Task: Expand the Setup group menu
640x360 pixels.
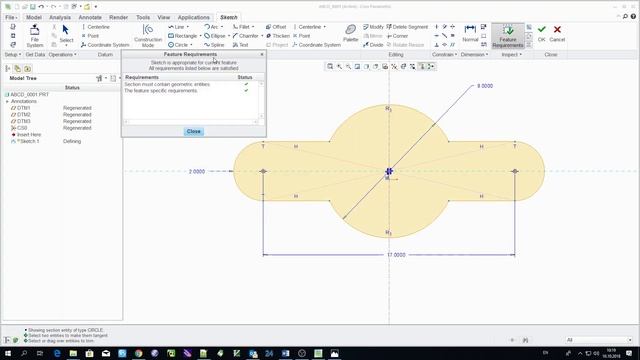Action: pyautogui.click(x=13, y=54)
